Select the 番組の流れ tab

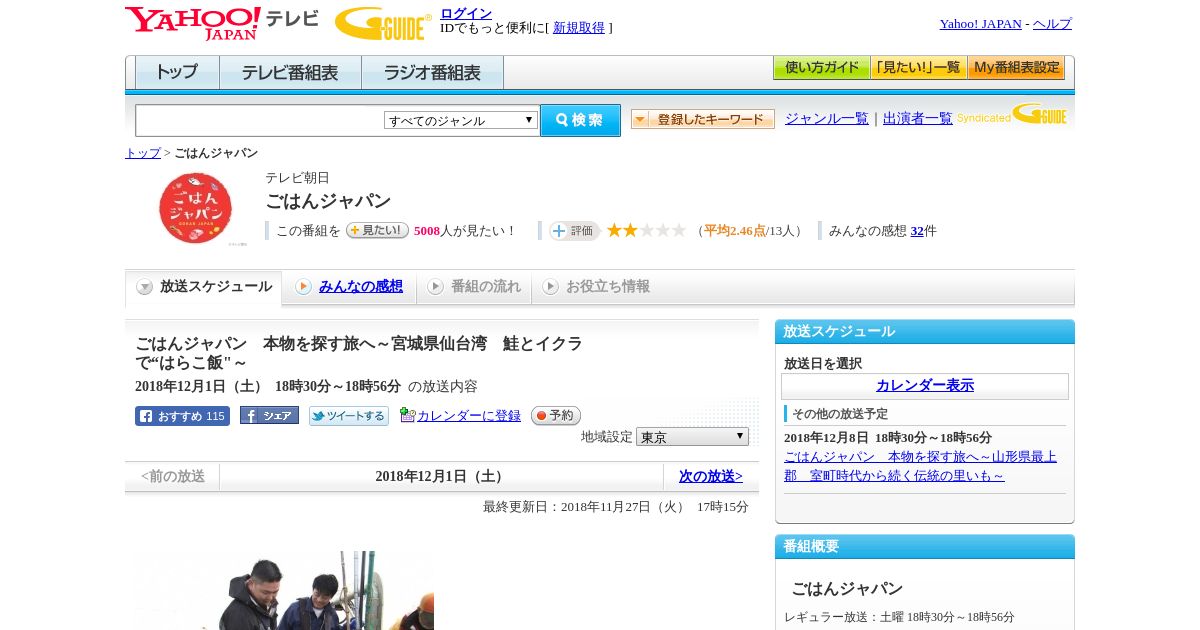tap(474, 287)
